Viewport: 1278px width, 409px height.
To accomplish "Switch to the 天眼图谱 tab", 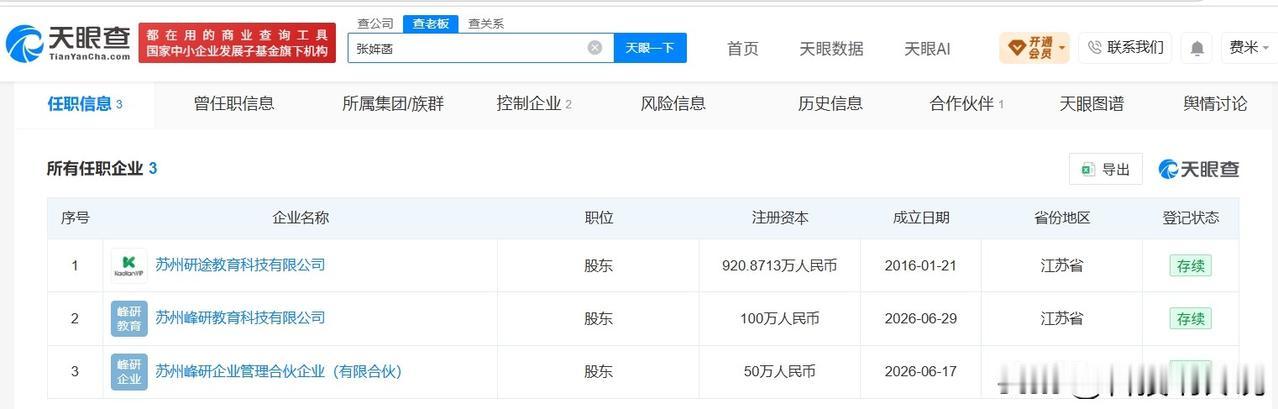I will point(1091,103).
